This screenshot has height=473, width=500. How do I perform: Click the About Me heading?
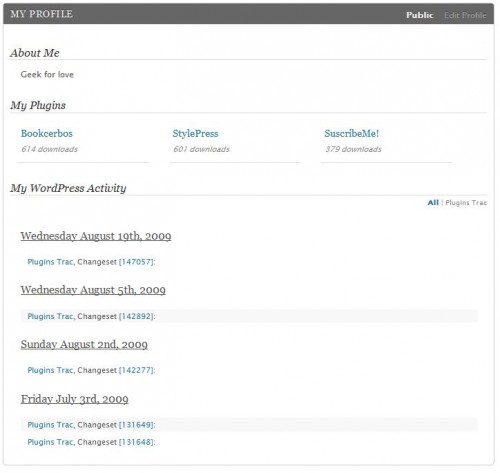(35, 53)
